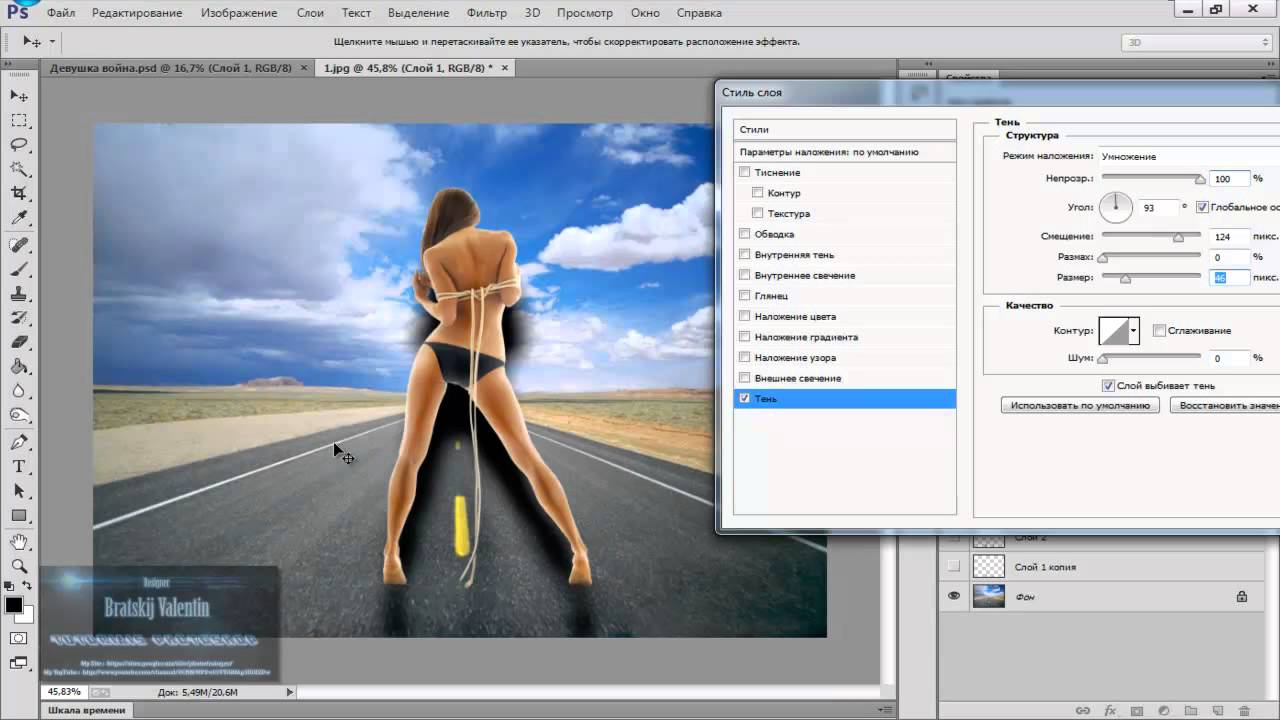This screenshot has width=1280, height=720.
Task: Open the Шкала времени panel tab
Action: pyautogui.click(x=88, y=710)
